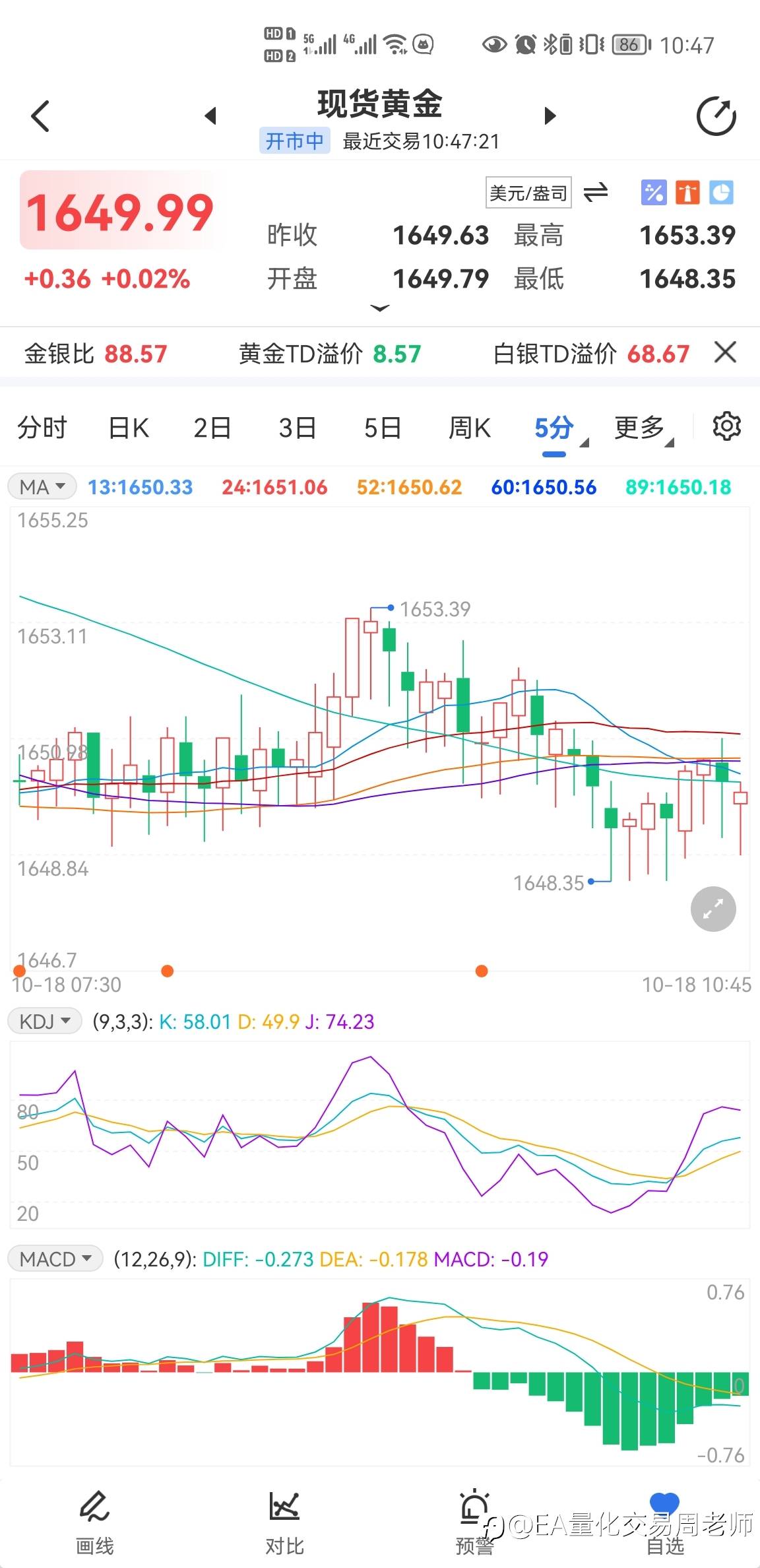Viewport: 760px width, 1568px height.
Task: Tap the +0.36 +0.02% change text
Action: tap(107, 278)
